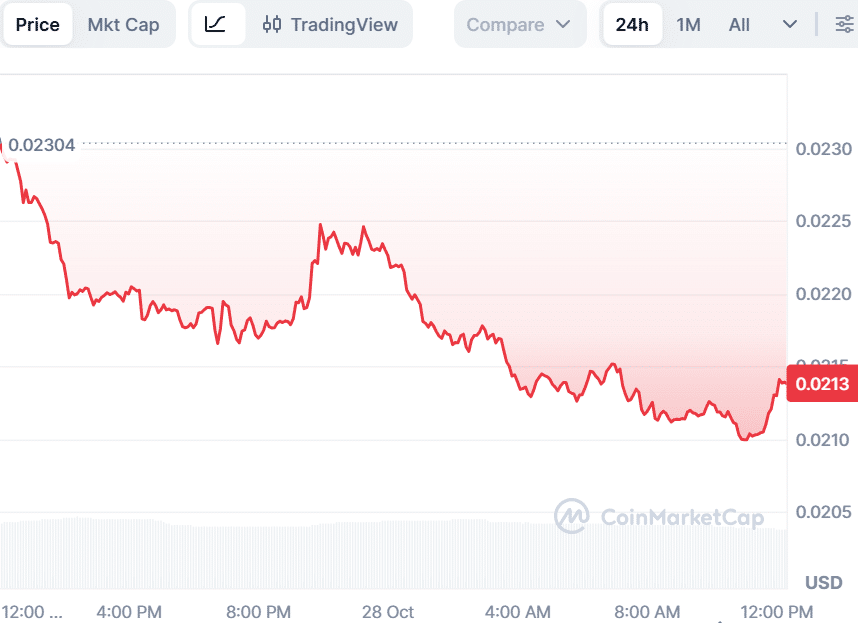The image size is (858, 623).
Task: Click the CoinMarketCap watermark text
Action: coord(682,517)
